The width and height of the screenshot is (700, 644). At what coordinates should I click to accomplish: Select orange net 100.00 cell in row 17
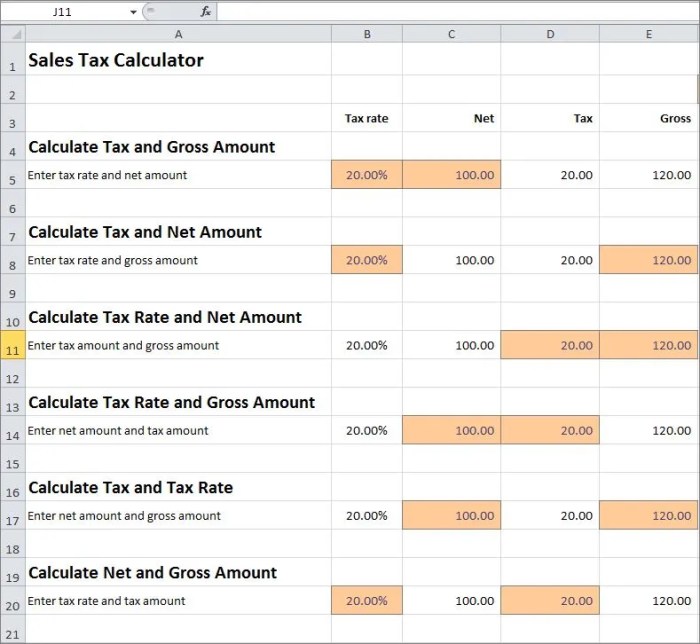point(451,515)
